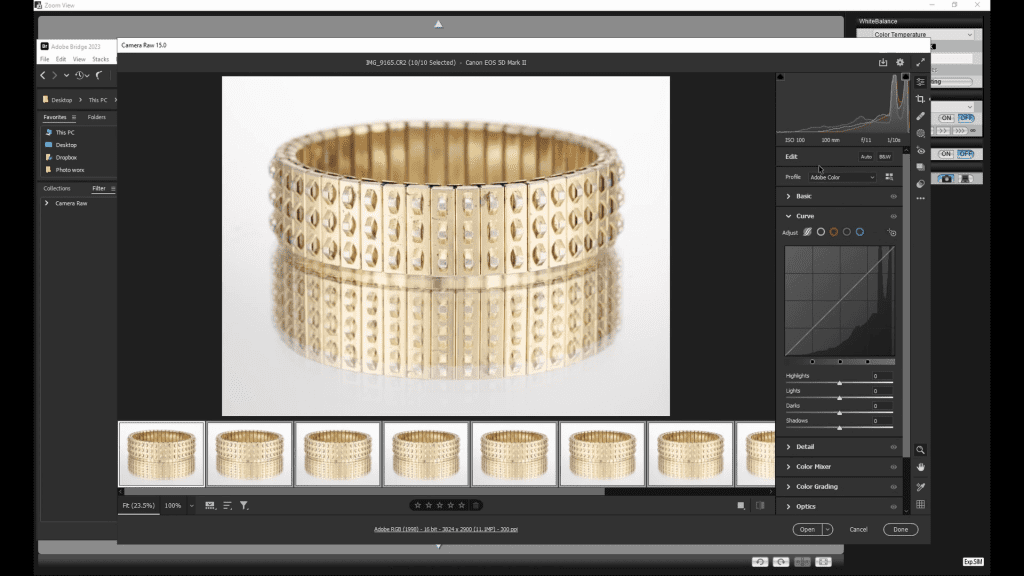
Task: Select the Edit sliders tool icon
Action: [920, 82]
